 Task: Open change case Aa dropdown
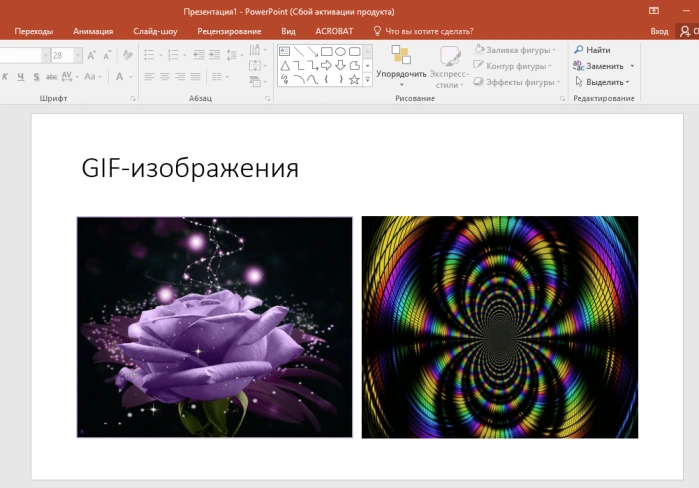tap(100, 77)
